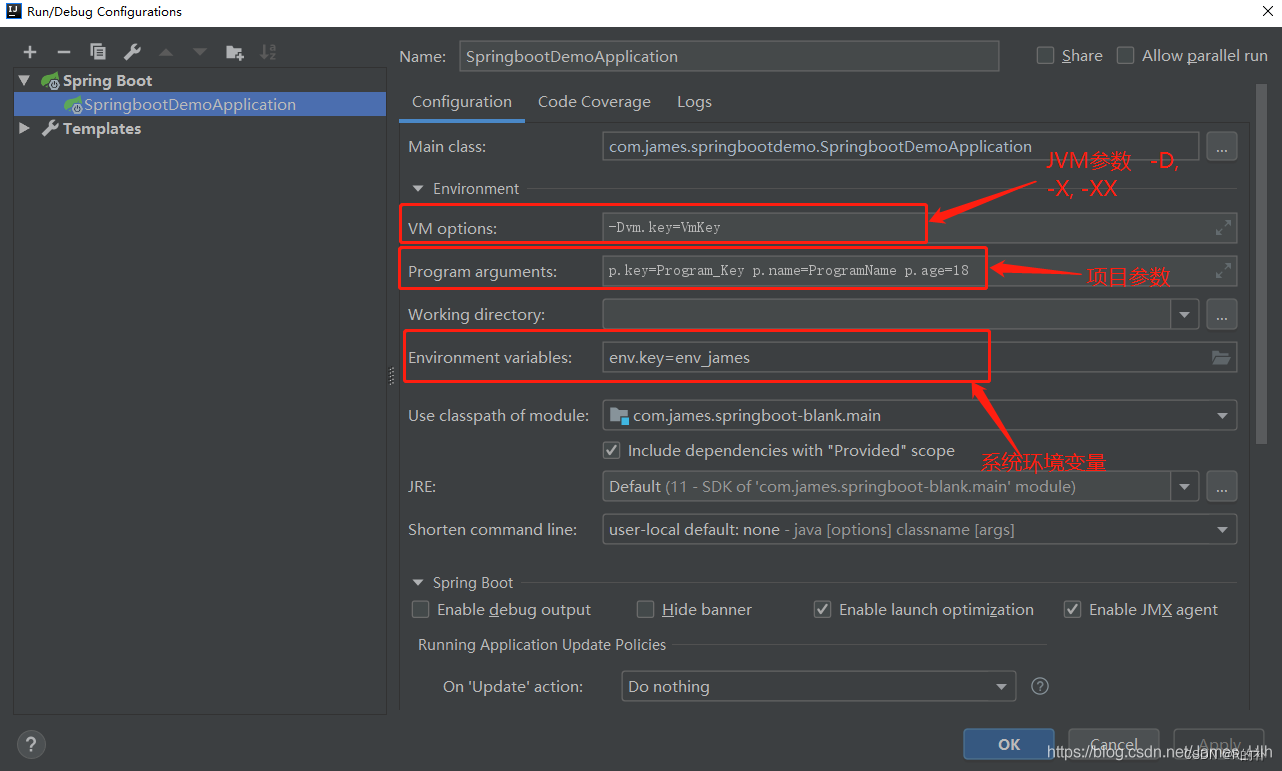Open Use classpath of module dropdown
Image resolution: width=1282 pixels, height=771 pixels.
(1222, 415)
